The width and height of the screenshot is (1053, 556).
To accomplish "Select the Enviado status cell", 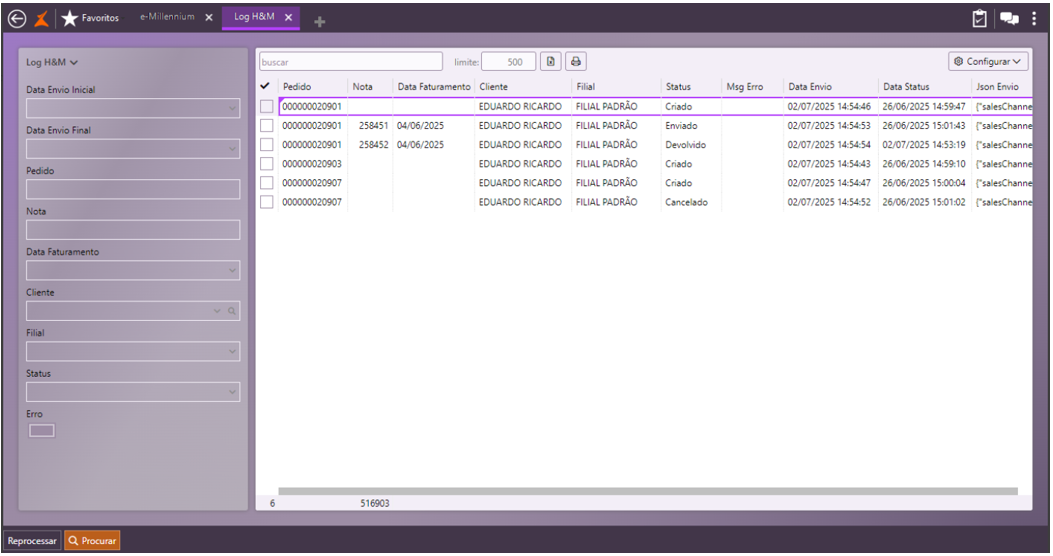I will point(681,126).
